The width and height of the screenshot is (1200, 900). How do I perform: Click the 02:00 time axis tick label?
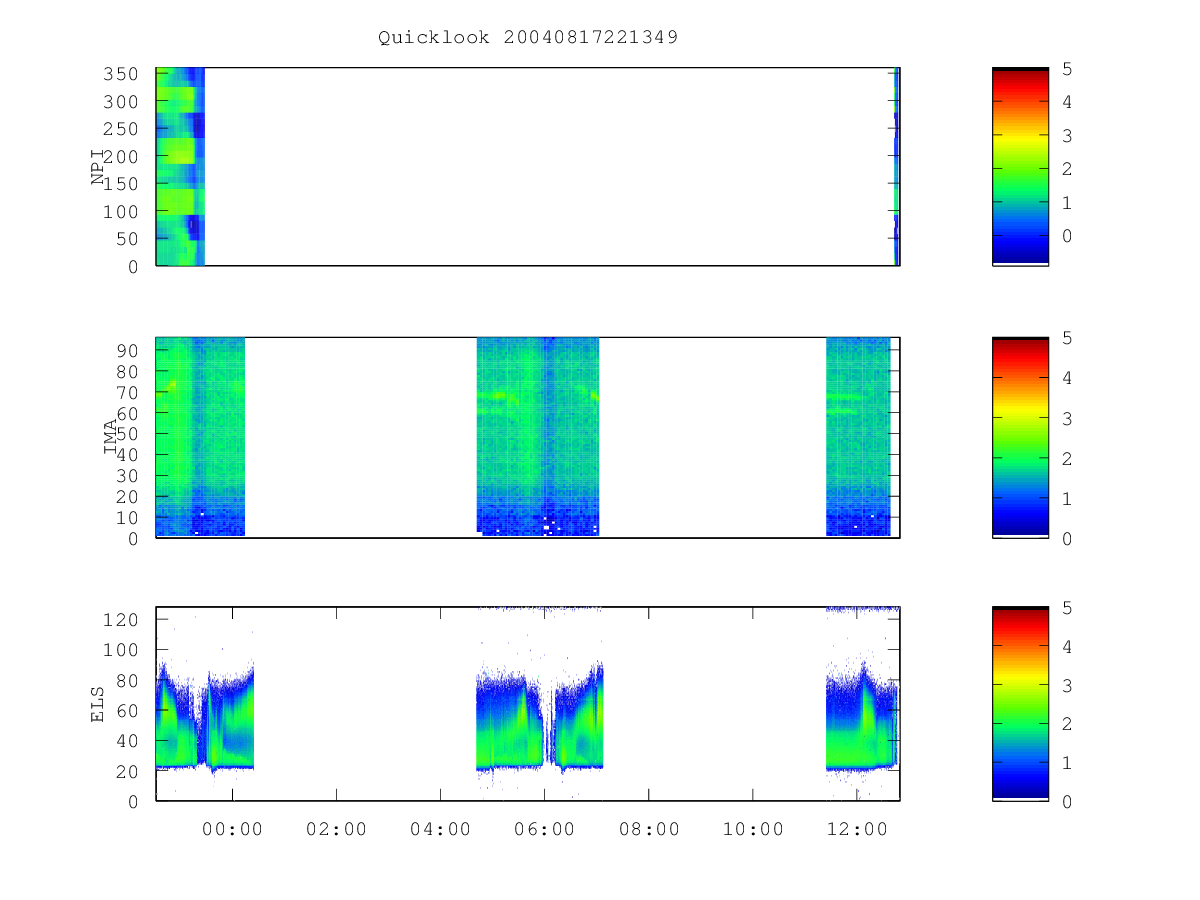336,829
